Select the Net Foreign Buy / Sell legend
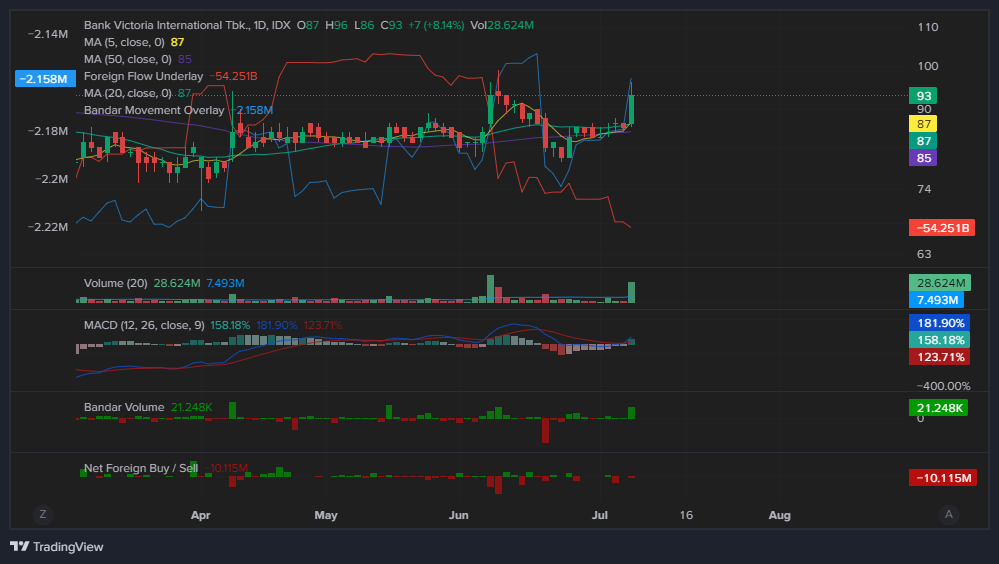The height and width of the screenshot is (564, 999). point(141,468)
